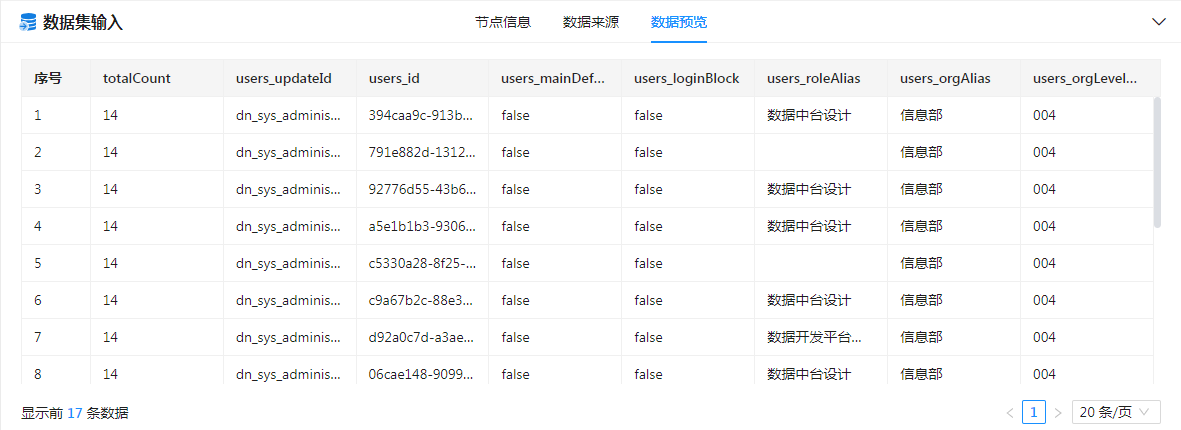Collapse panel with top-right chevron arrow
Viewport: 1181px width, 430px height.
pos(1159,22)
